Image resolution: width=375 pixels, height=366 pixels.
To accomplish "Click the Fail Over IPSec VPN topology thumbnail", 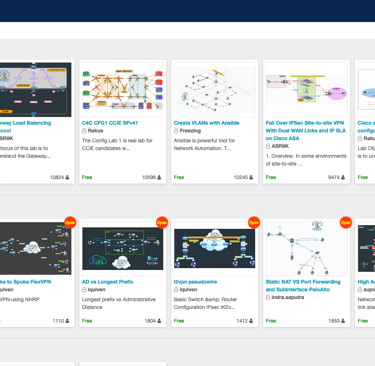I will pos(306,90).
